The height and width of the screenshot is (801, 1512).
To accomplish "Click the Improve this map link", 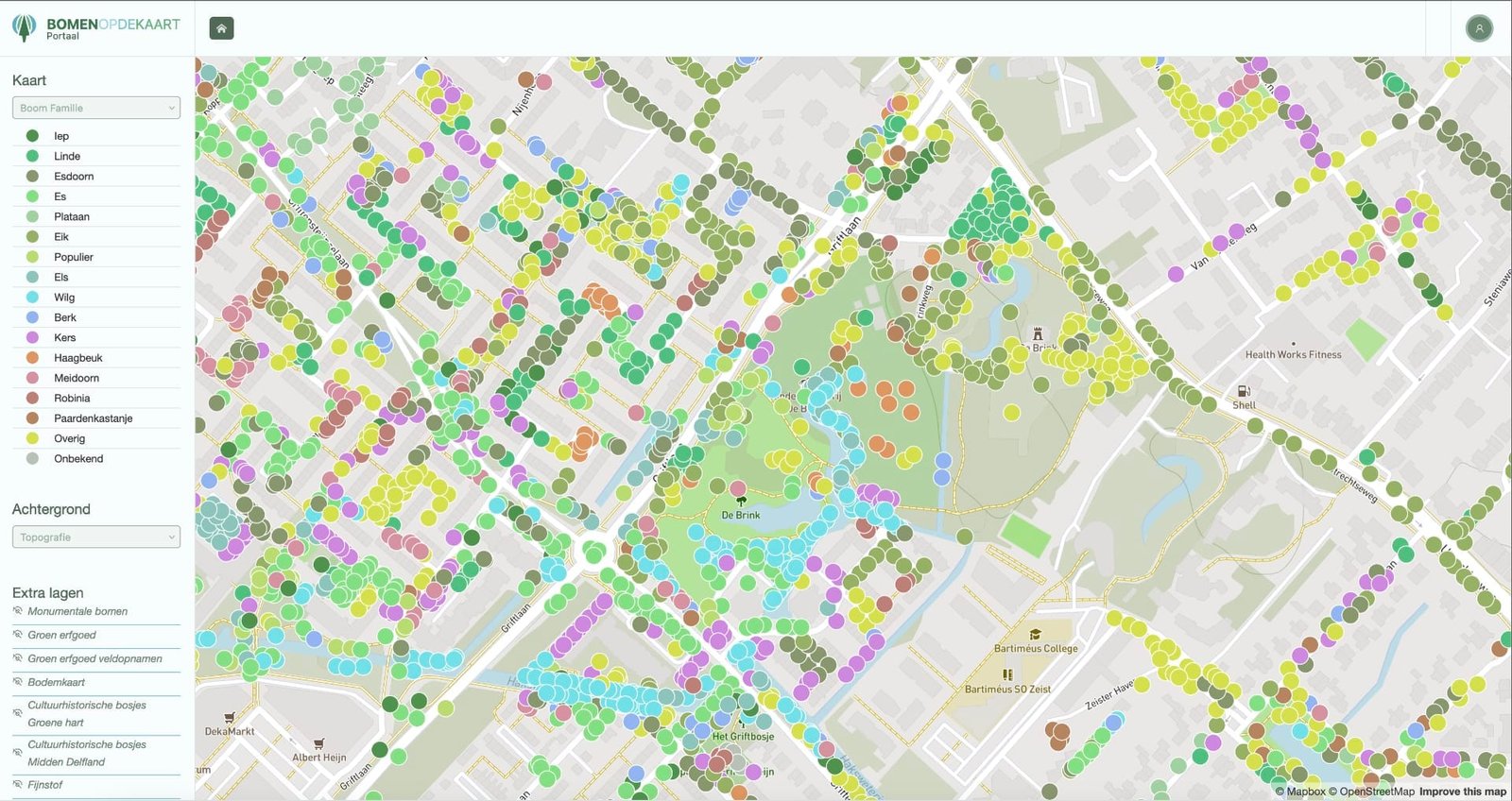I will pos(1462,792).
